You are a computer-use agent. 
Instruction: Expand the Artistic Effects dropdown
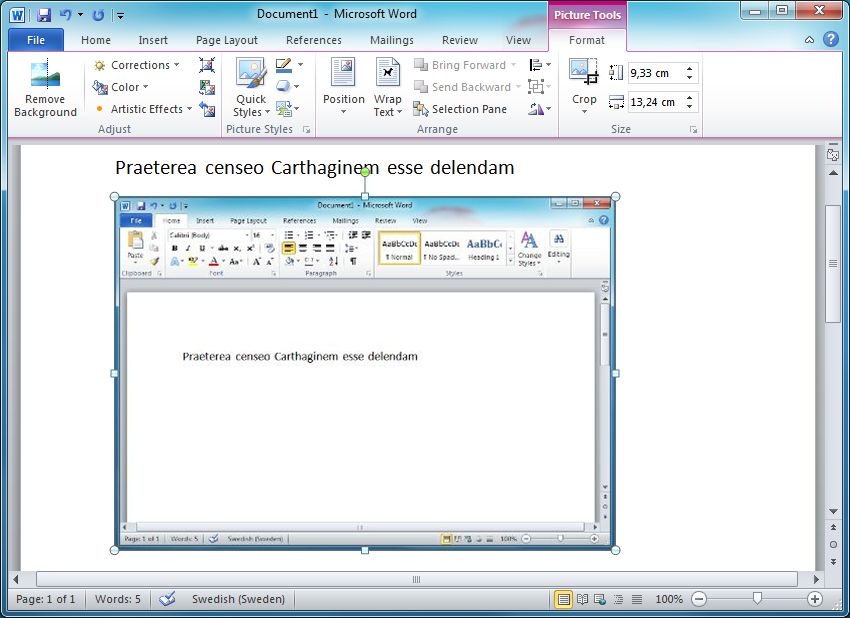pyautogui.click(x=189, y=108)
